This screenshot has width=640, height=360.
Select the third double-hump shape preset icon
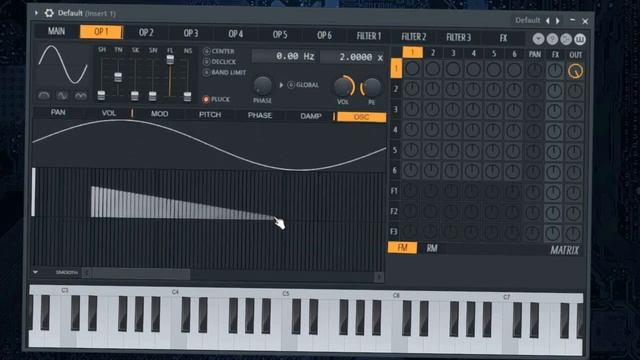coord(81,96)
